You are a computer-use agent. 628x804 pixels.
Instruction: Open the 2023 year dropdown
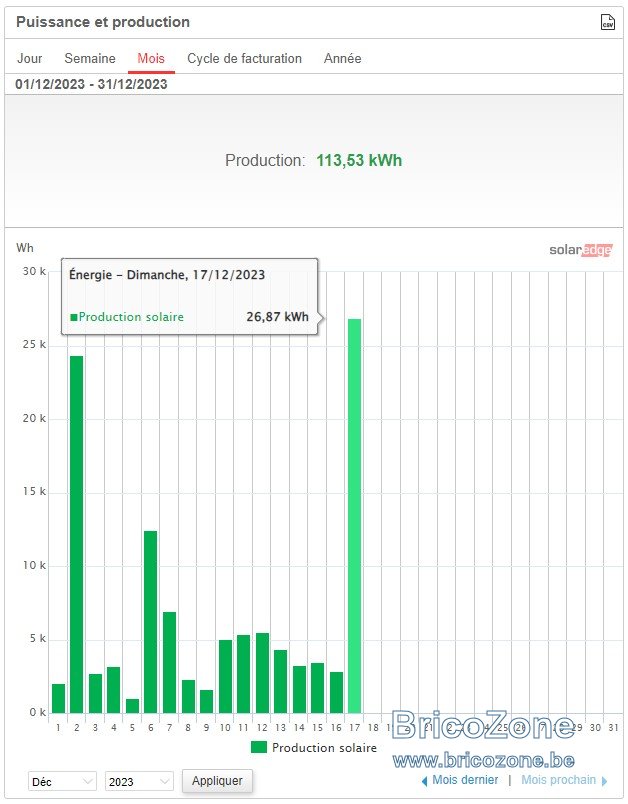139,781
